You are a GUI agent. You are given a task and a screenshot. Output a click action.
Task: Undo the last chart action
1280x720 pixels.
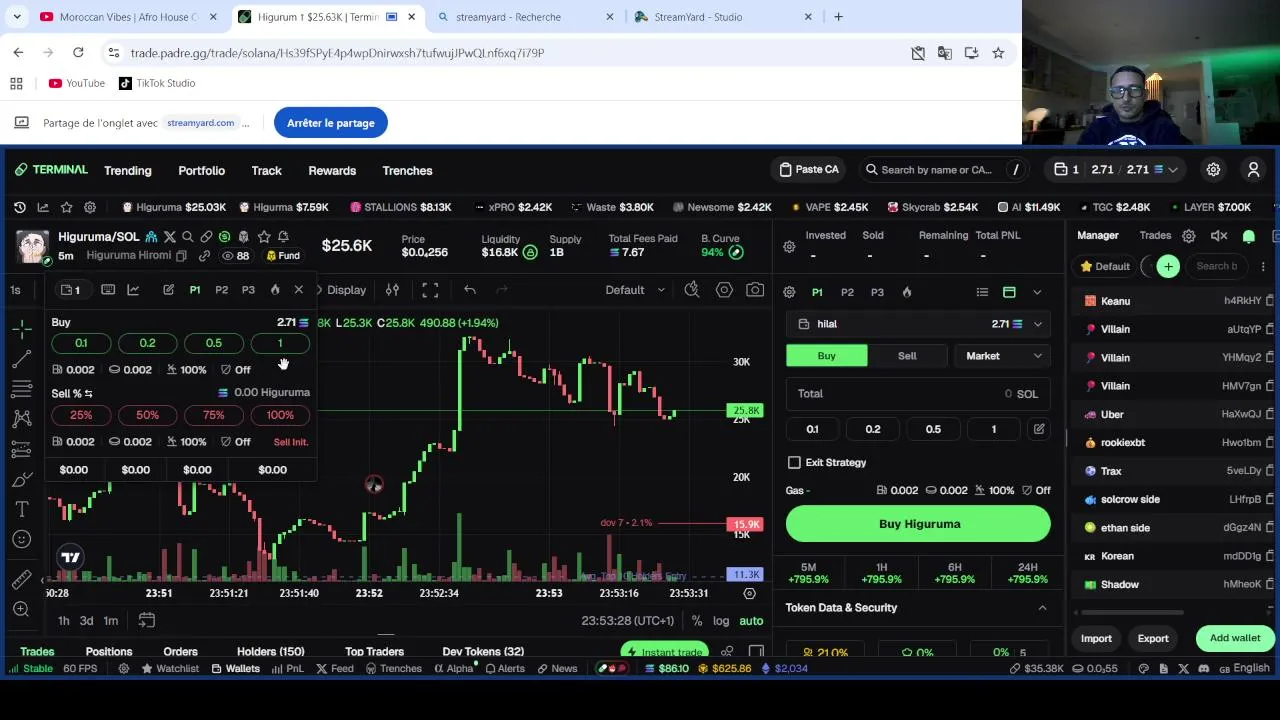pyautogui.click(x=470, y=290)
